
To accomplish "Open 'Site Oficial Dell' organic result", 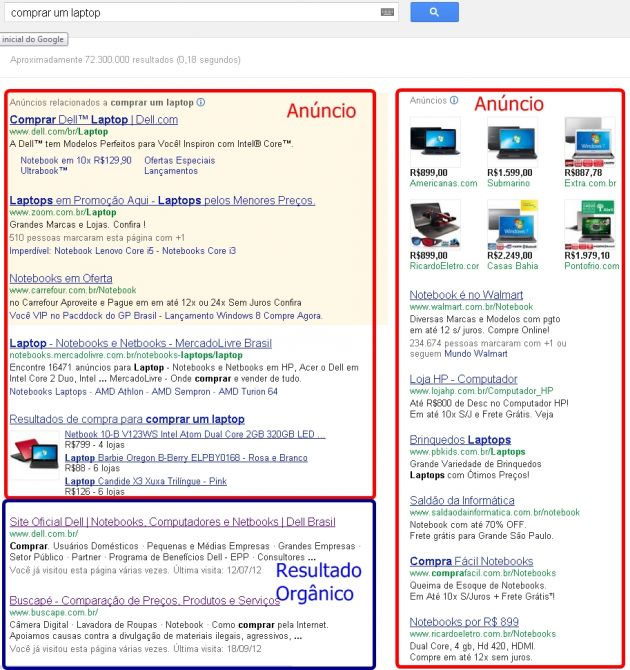I will 172,522.
